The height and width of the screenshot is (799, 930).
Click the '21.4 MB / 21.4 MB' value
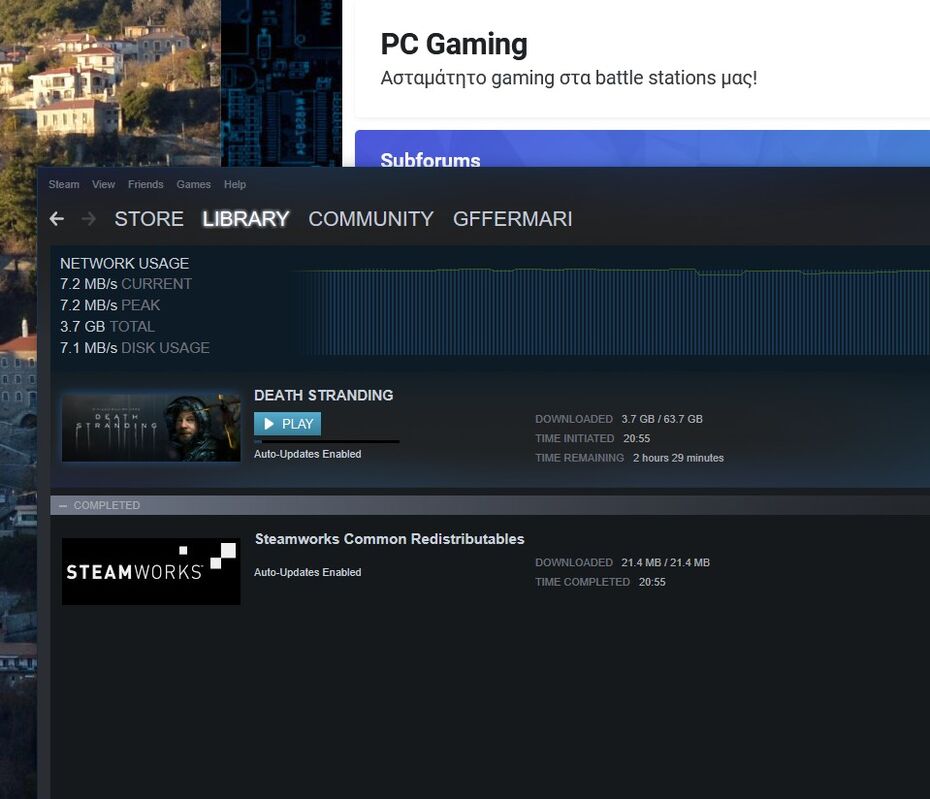(665, 562)
